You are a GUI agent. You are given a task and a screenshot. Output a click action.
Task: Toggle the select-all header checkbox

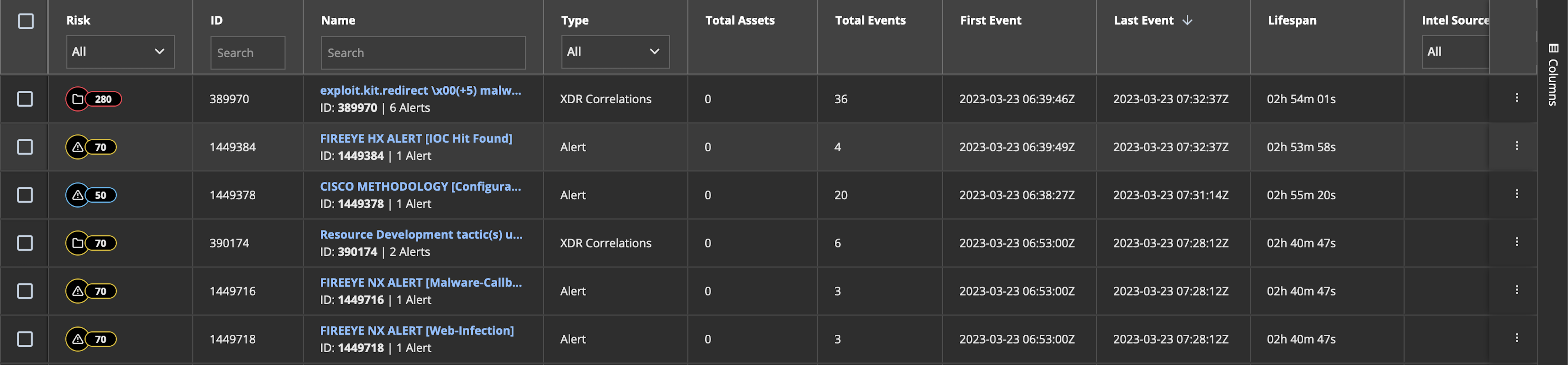coord(26,21)
